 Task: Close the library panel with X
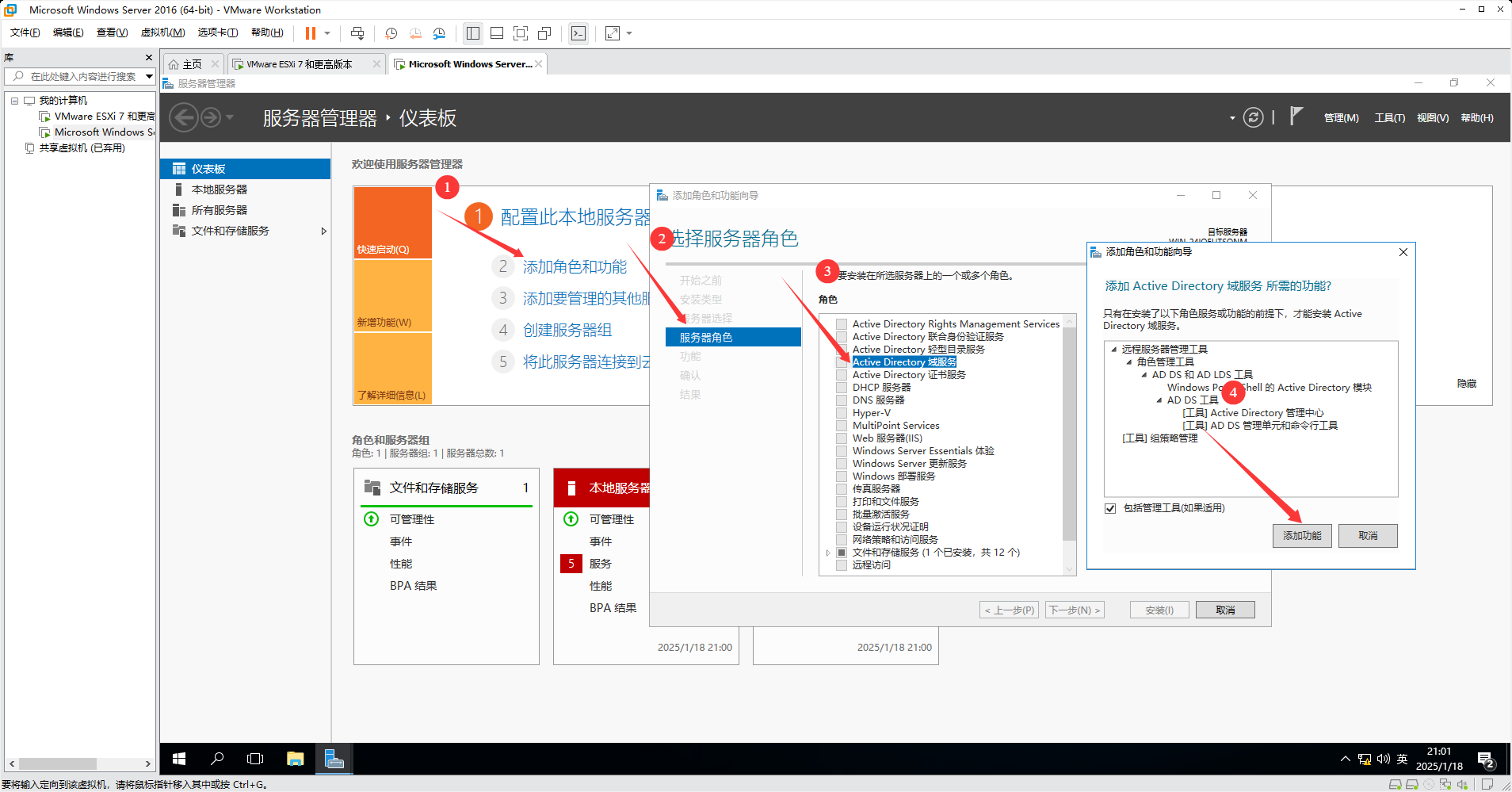click(149, 57)
